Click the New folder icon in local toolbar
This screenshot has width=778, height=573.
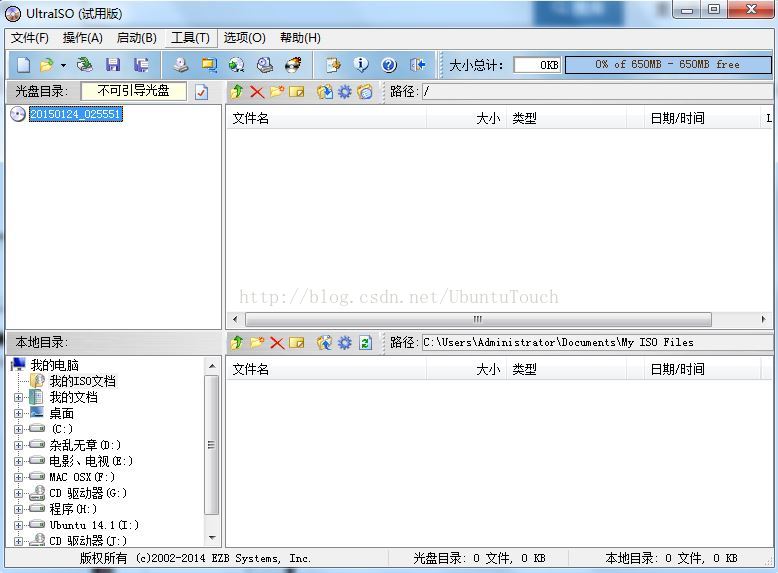[x=257, y=342]
